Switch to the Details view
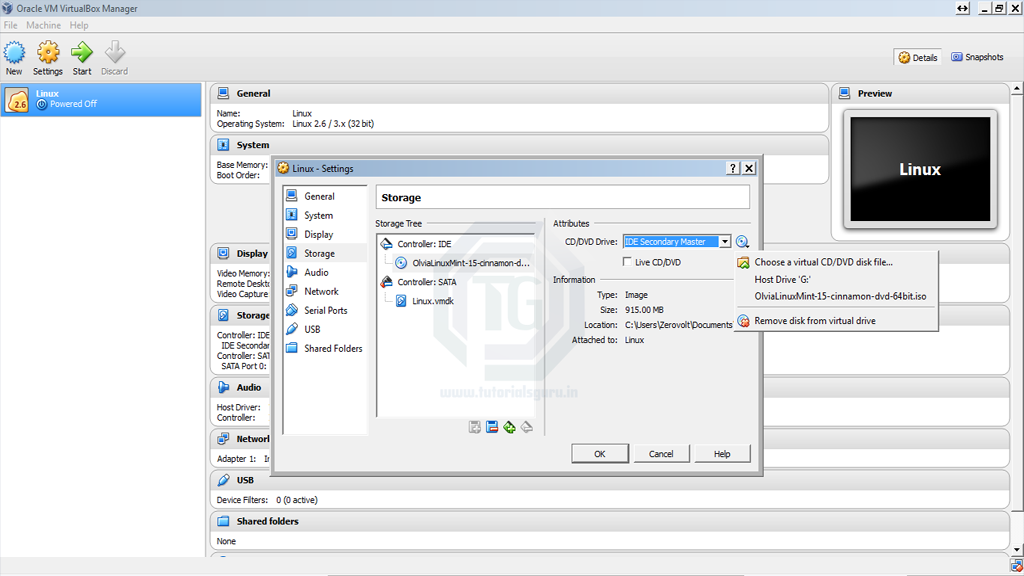 [917, 57]
